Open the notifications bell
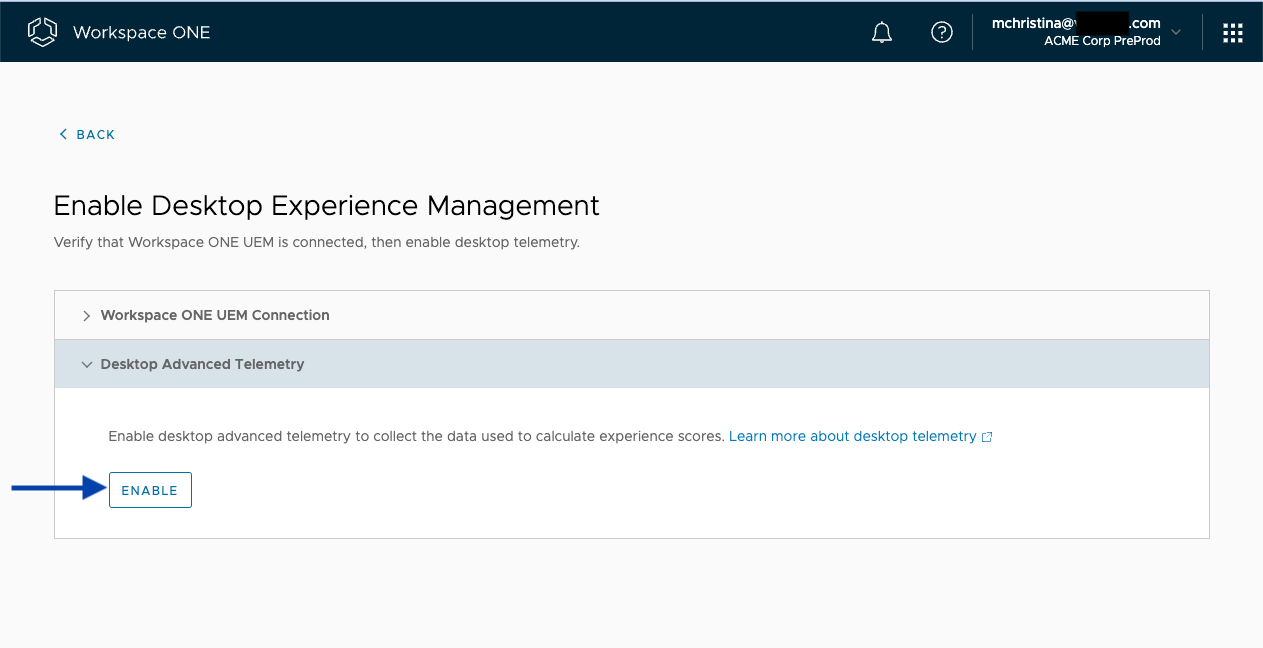 (881, 33)
